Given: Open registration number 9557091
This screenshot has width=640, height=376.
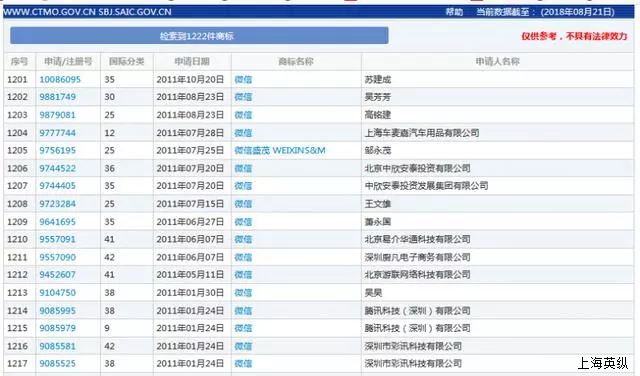Looking at the screenshot, I should [58, 240].
